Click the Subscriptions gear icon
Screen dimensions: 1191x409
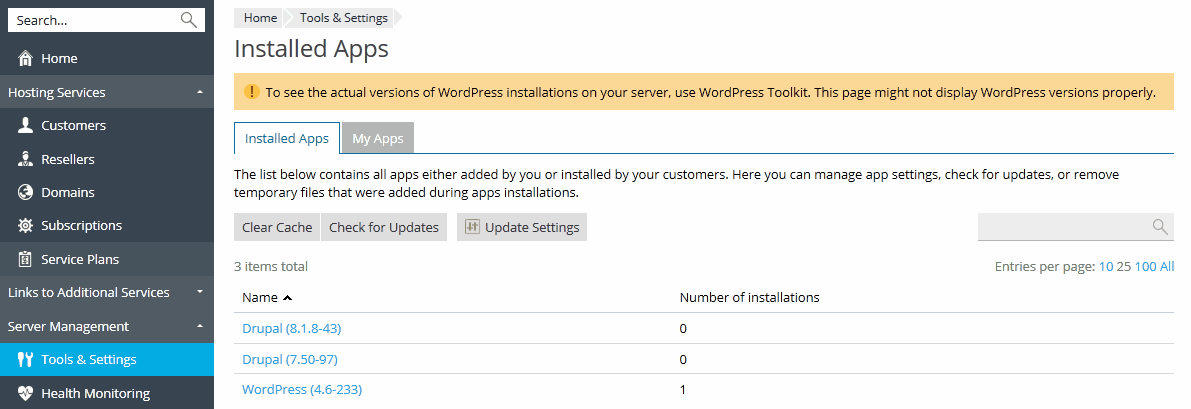(25, 226)
